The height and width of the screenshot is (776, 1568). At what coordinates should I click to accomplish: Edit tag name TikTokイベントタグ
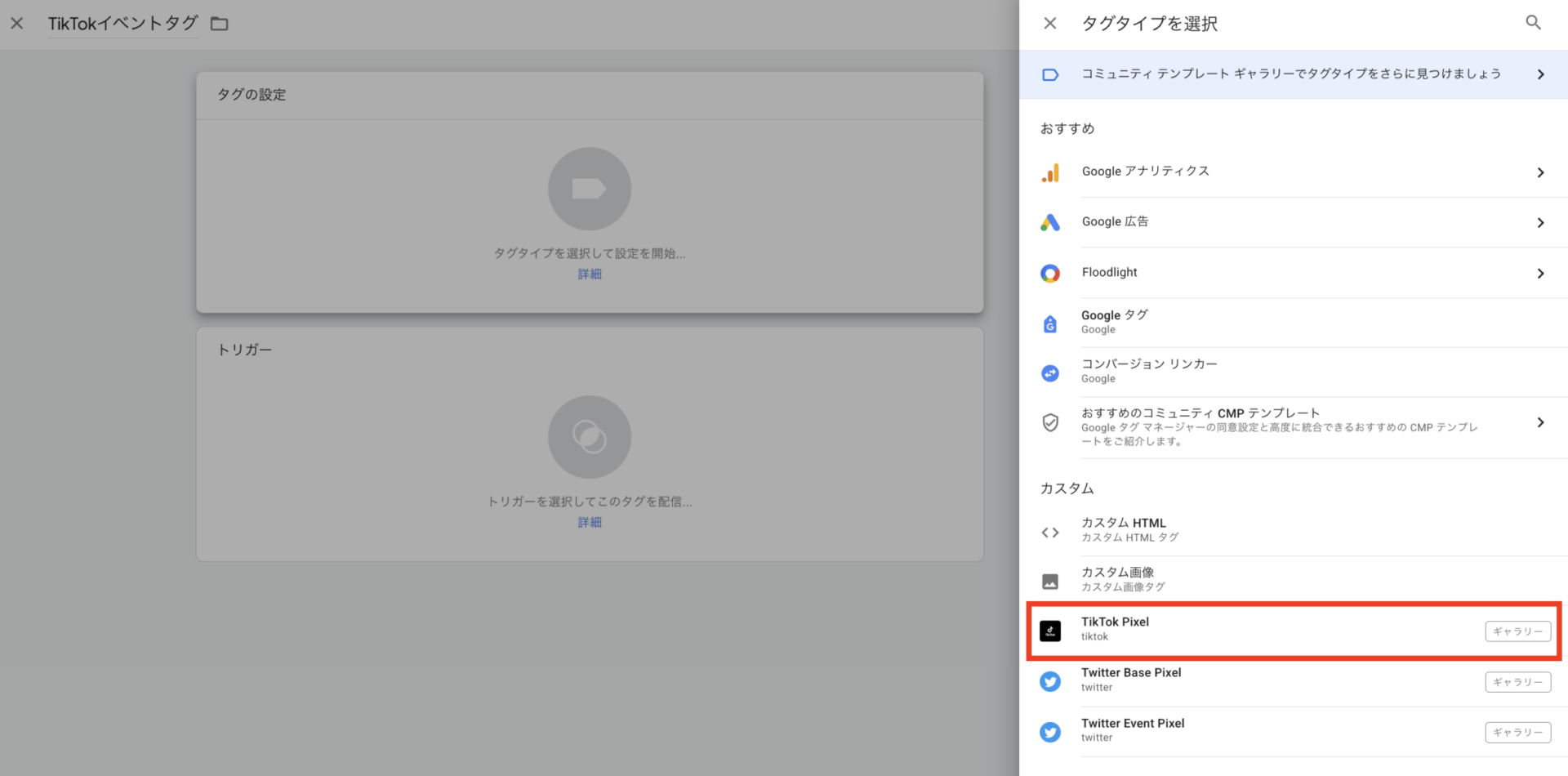[122, 24]
